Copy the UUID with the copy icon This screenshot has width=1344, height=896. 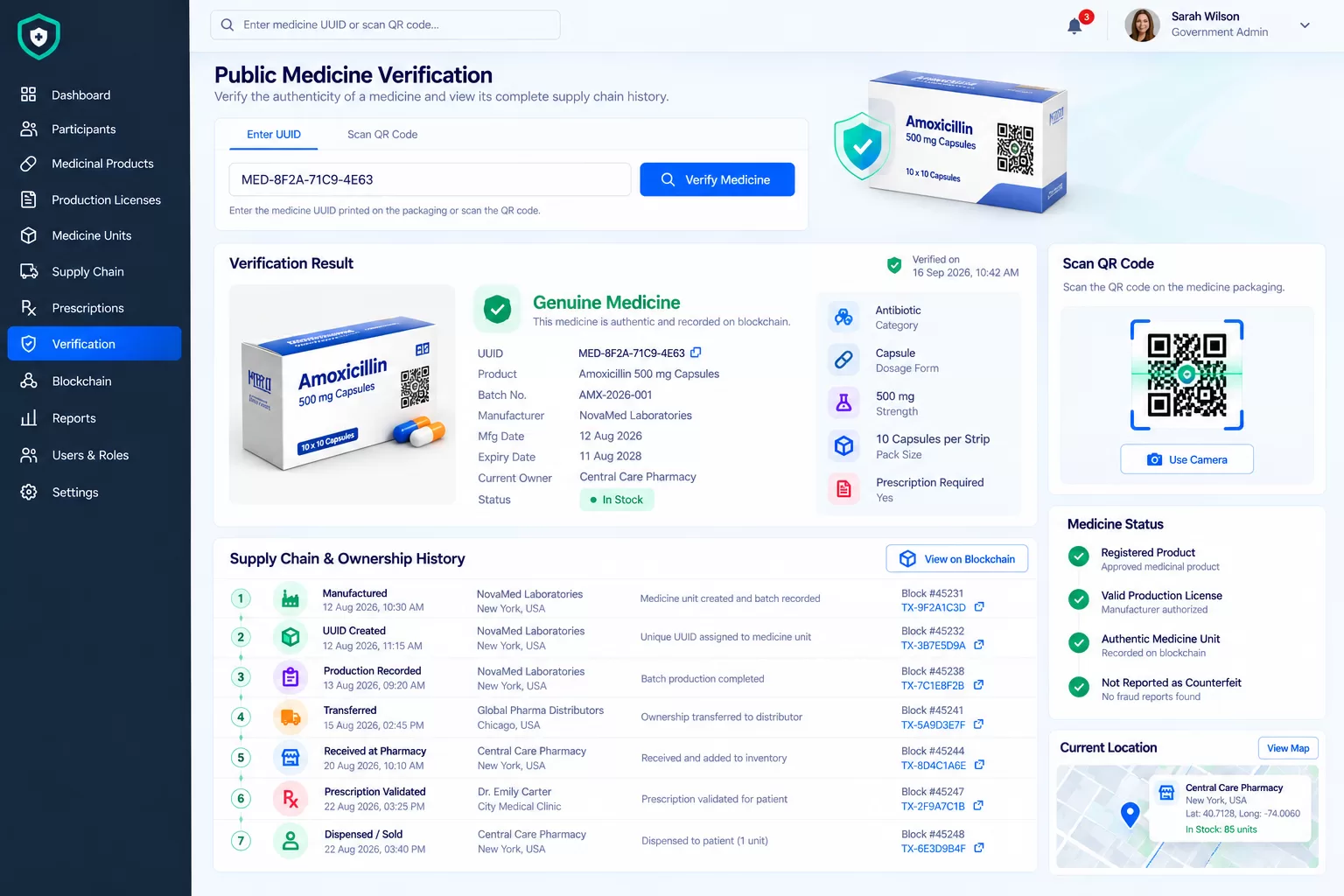(x=696, y=353)
